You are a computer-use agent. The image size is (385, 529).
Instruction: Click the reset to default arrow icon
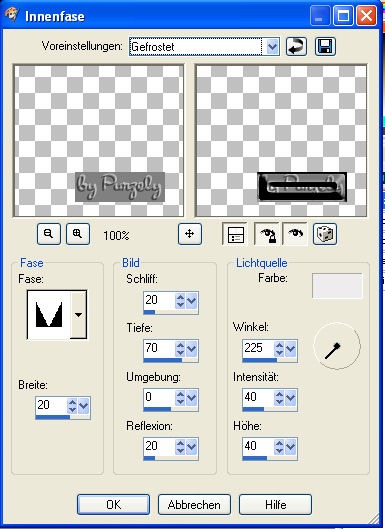tap(296, 47)
